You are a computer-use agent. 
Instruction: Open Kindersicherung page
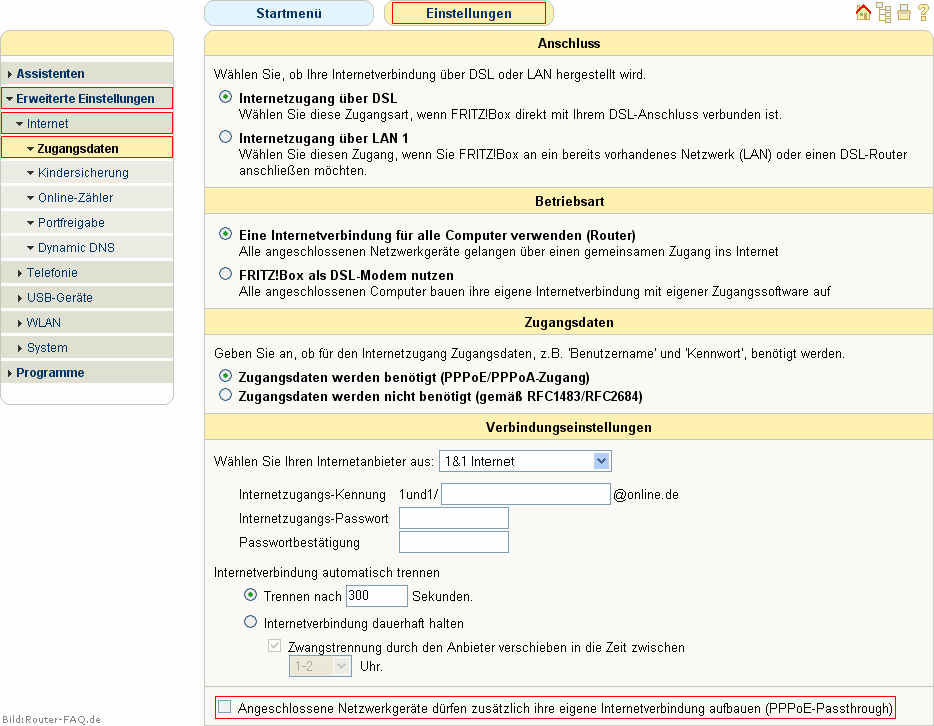pos(87,173)
